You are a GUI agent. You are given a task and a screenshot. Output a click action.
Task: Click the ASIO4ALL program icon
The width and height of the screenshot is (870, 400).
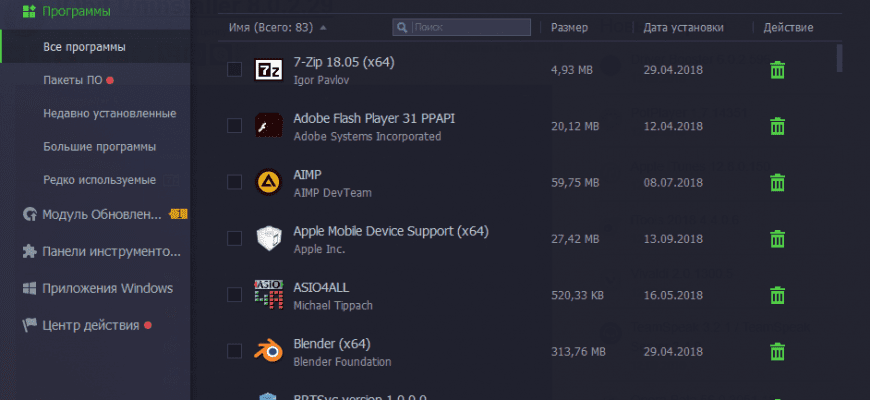click(269, 295)
